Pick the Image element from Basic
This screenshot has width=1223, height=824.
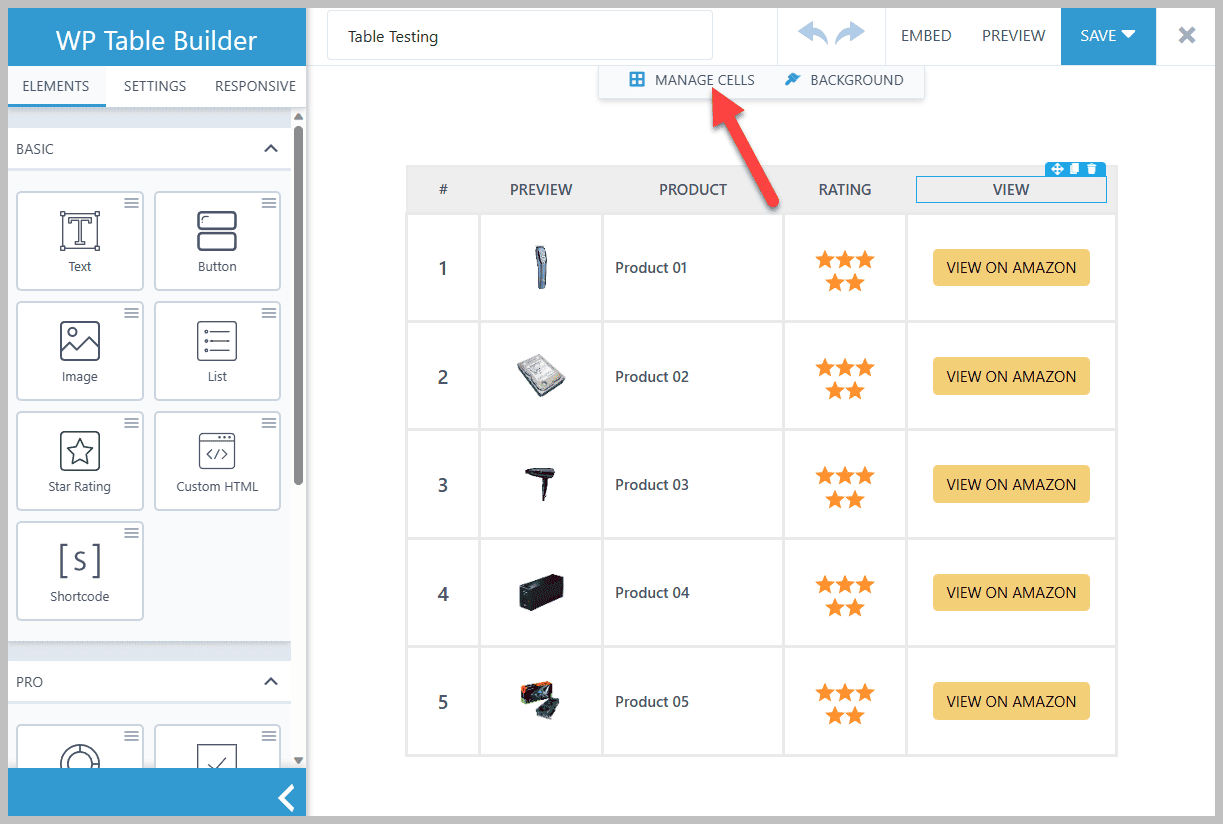pos(80,350)
